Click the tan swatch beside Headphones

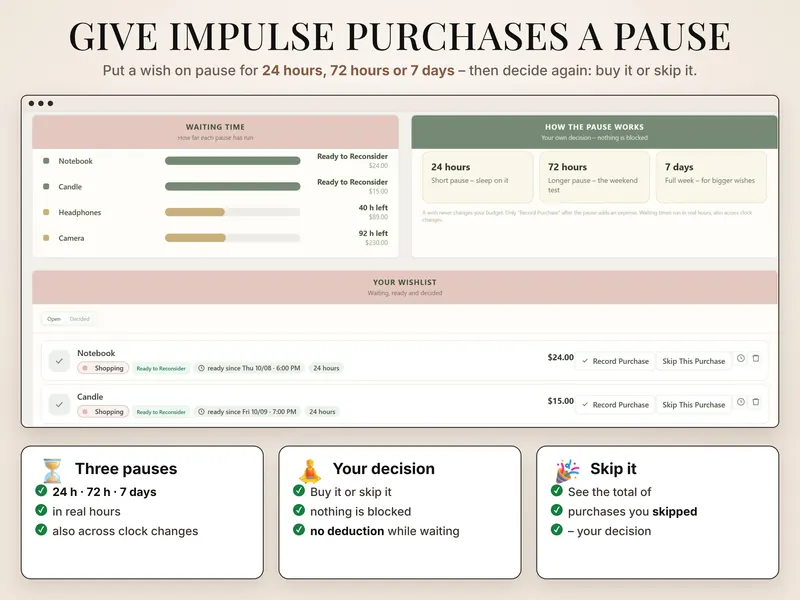point(46,212)
